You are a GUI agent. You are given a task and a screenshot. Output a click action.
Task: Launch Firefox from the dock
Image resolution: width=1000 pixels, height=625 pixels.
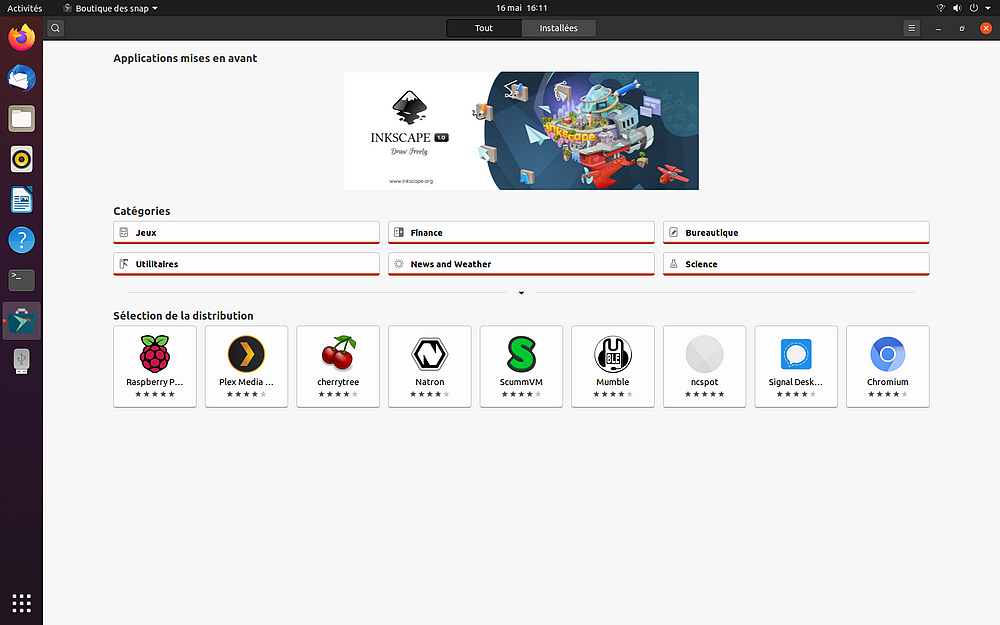22,38
